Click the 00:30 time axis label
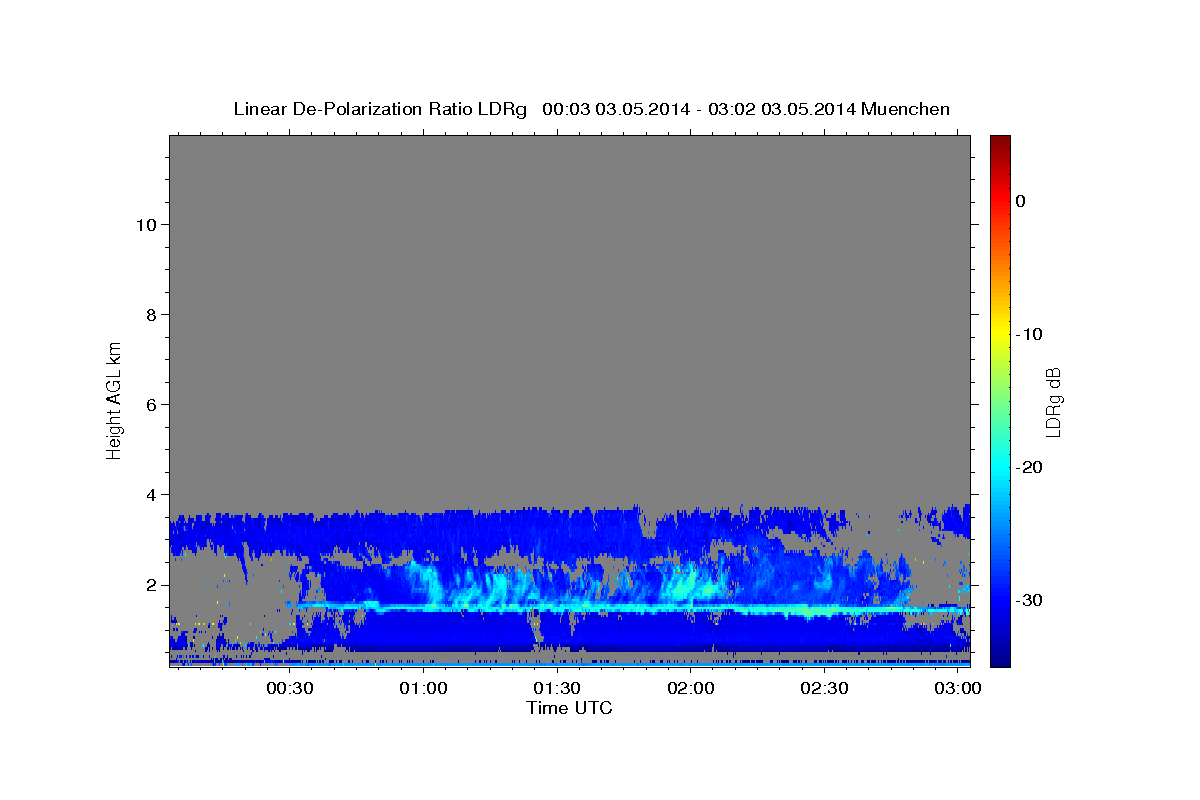 click(290, 689)
